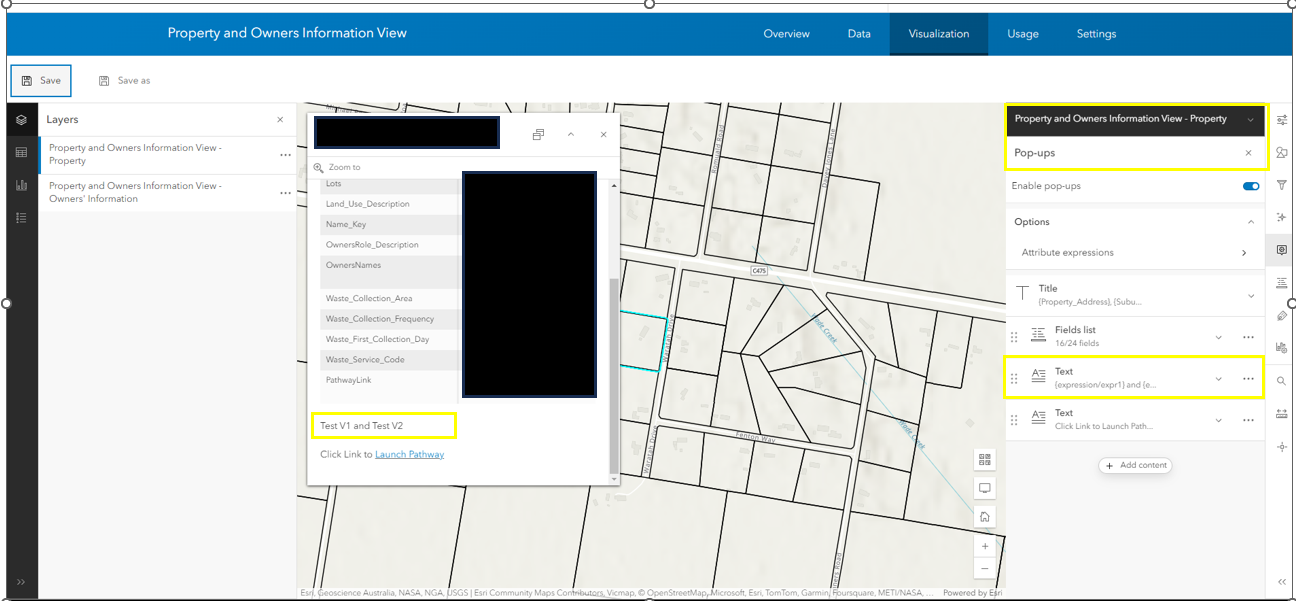Select the Effects icon in right toolbar

[x=1282, y=216]
